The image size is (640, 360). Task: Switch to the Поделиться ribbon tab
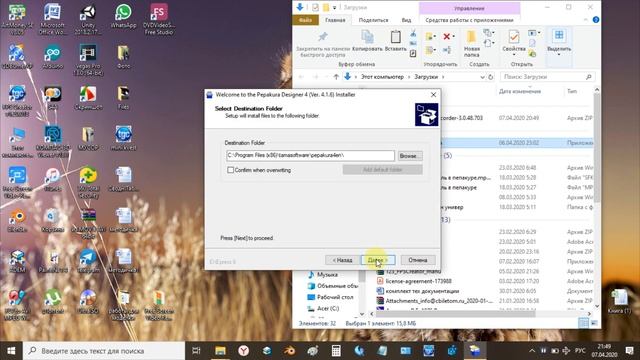pyautogui.click(x=373, y=20)
